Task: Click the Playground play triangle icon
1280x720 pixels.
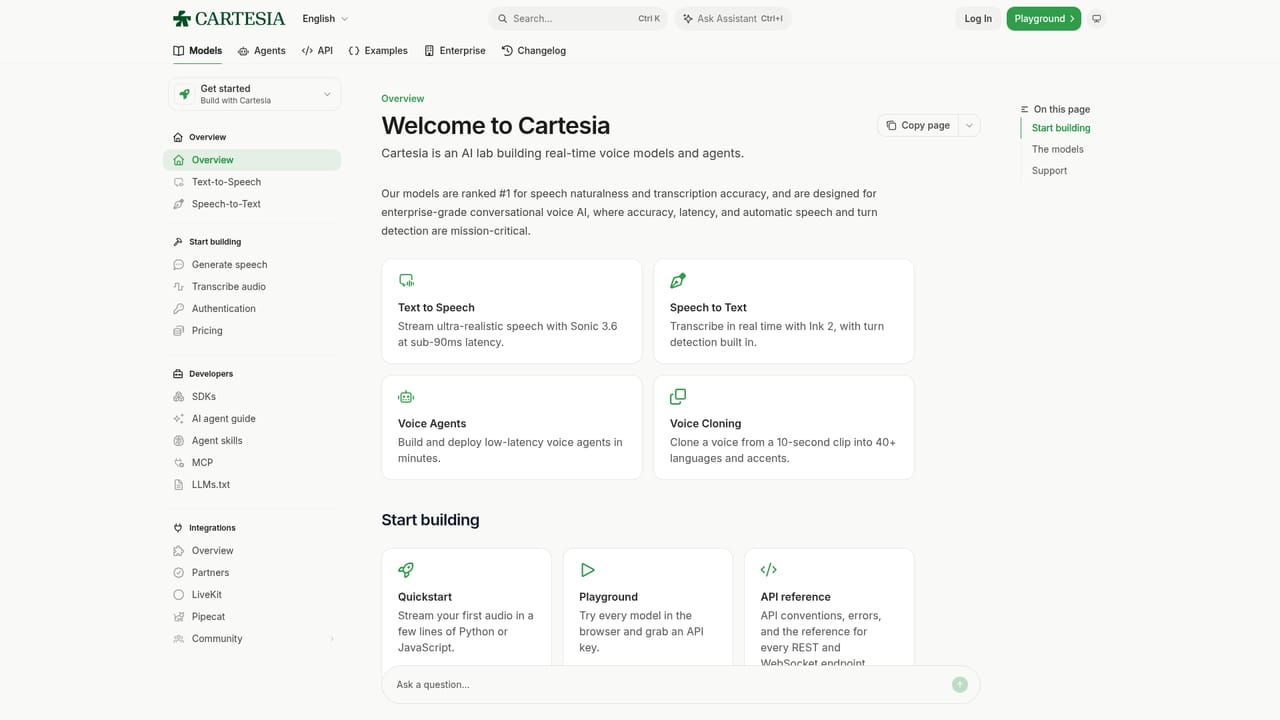Action: pos(587,570)
